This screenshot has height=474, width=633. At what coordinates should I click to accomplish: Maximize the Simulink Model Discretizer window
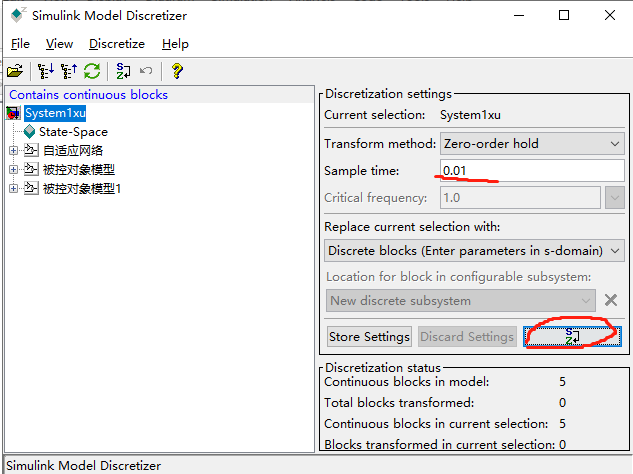pyautogui.click(x=564, y=15)
